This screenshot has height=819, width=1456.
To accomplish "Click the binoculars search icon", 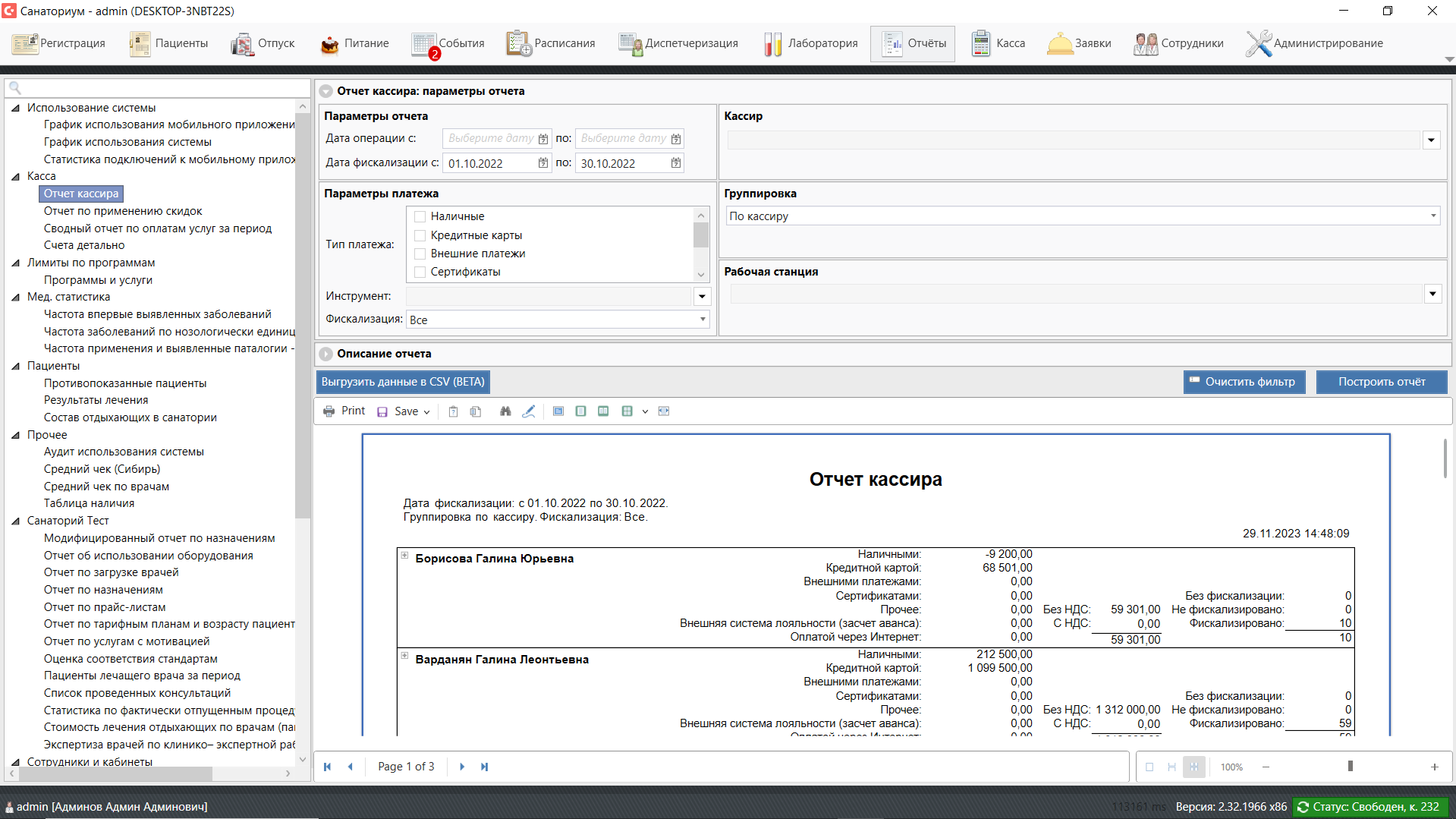I will [505, 411].
